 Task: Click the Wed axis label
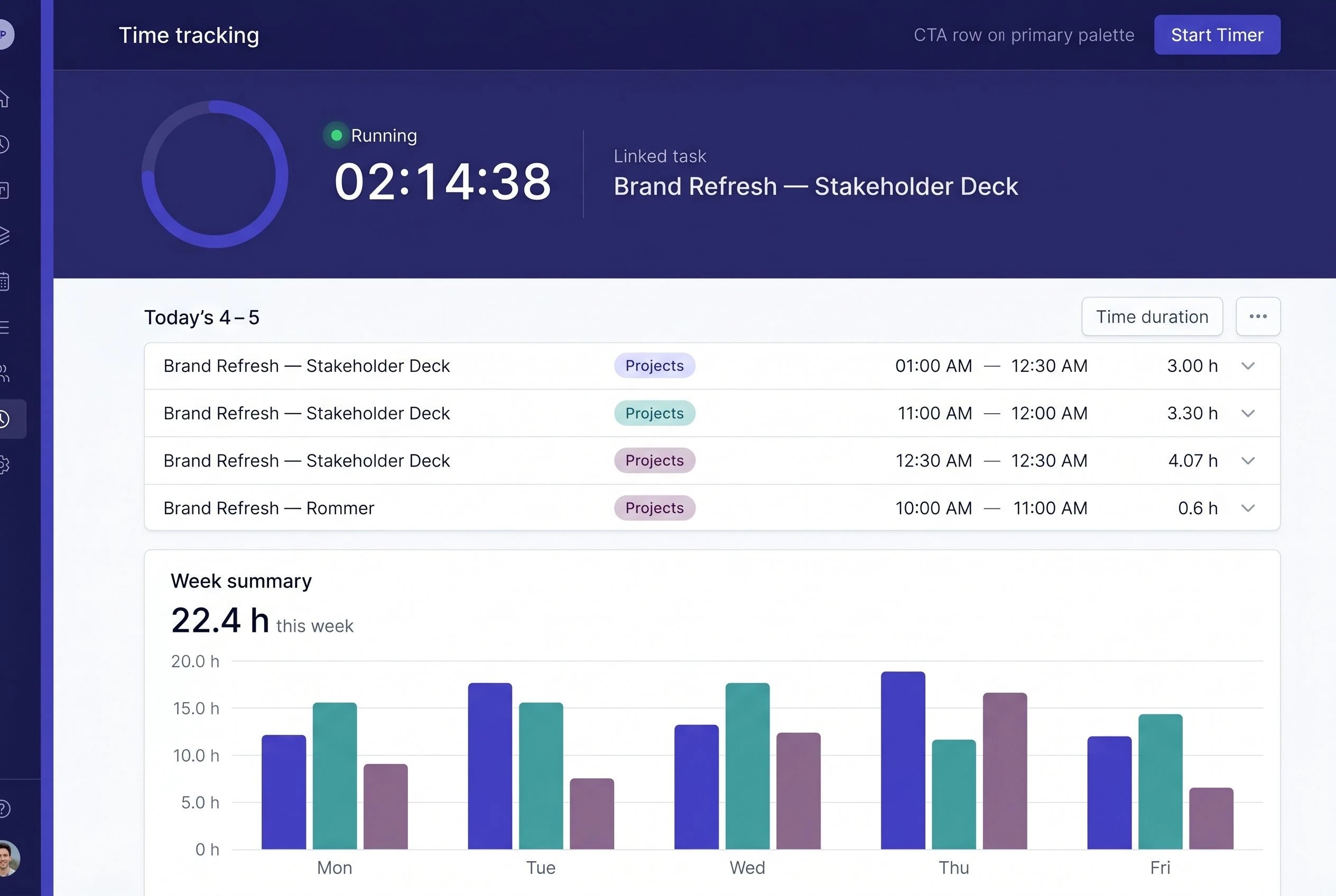[x=747, y=867]
